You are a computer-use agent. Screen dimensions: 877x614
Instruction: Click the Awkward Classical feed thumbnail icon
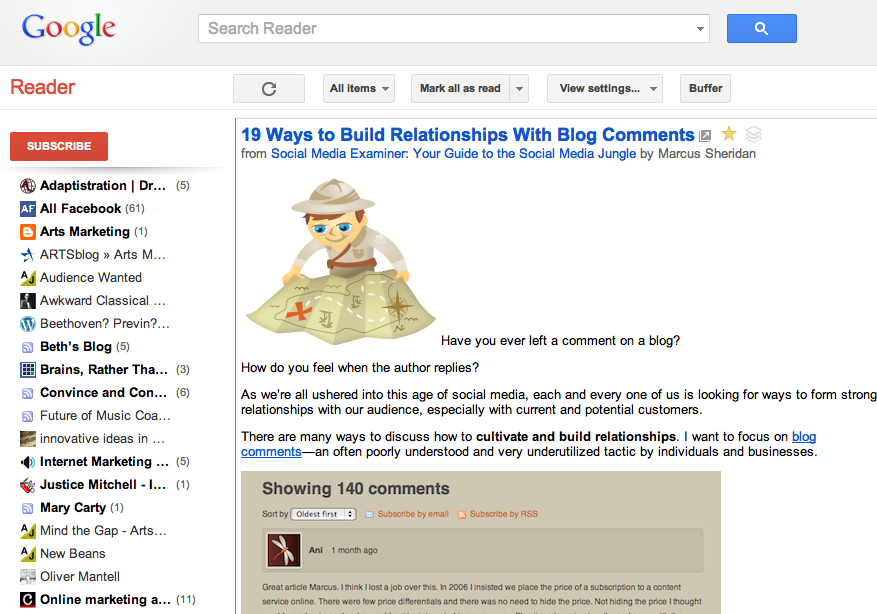(27, 301)
